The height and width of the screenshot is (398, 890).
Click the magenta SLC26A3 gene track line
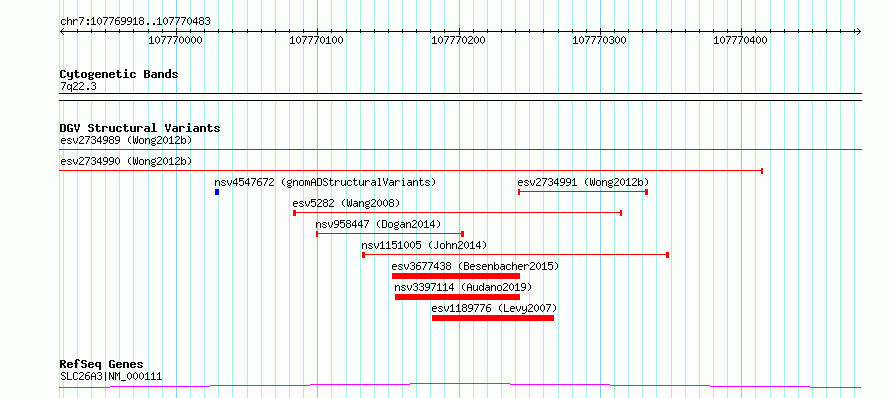pos(460,386)
